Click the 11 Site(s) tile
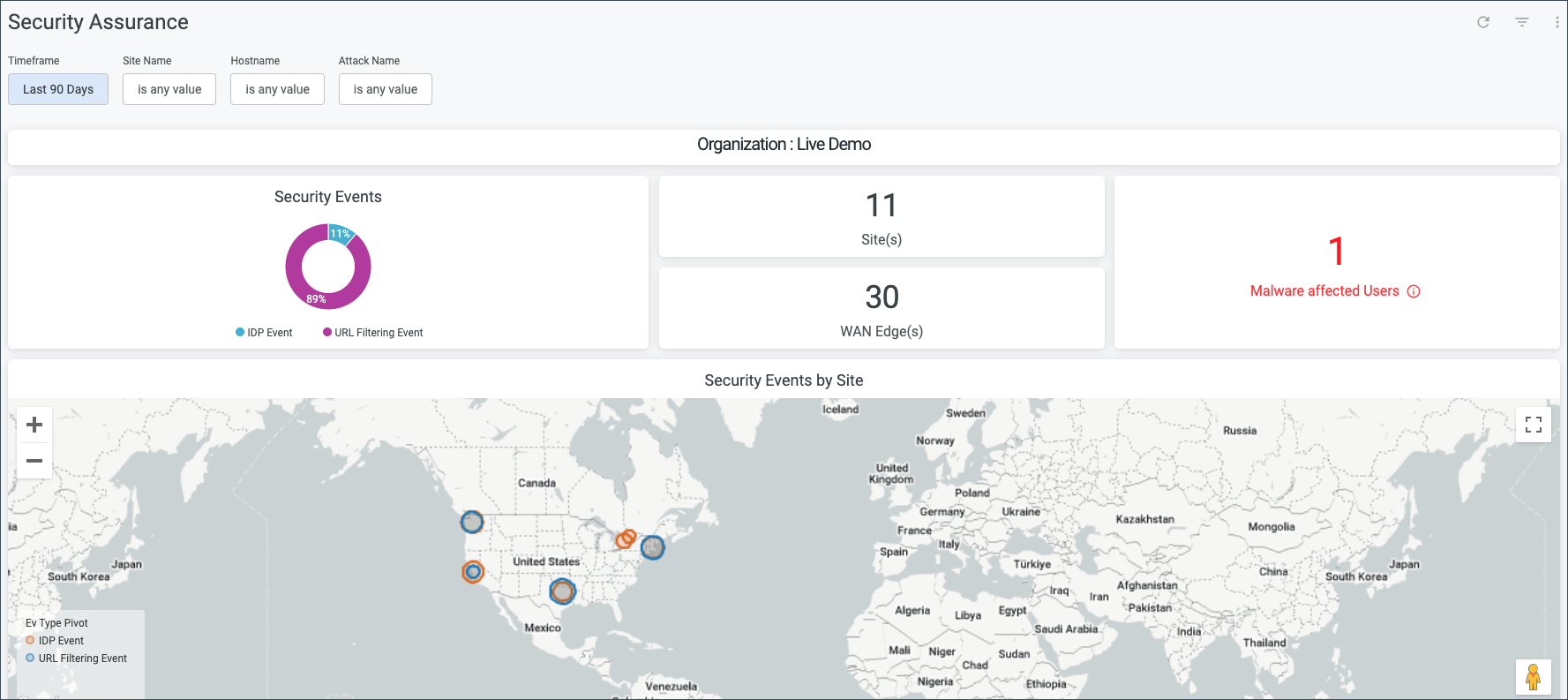This screenshot has height=700, width=1568. click(882, 217)
